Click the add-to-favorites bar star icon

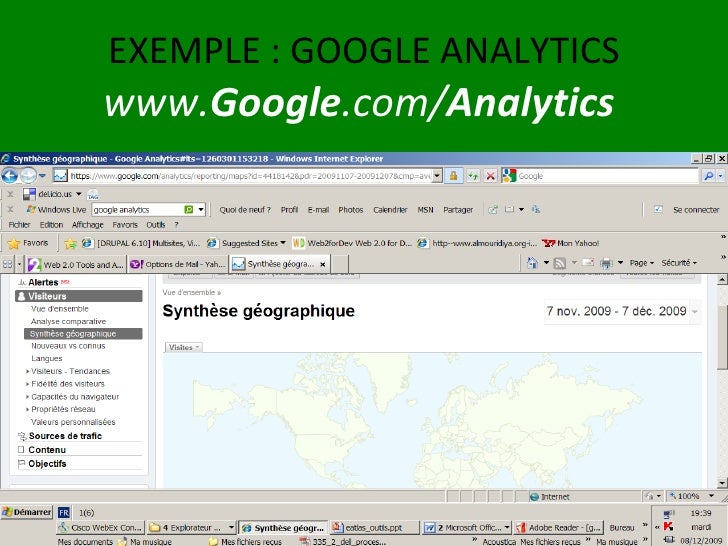(71, 243)
